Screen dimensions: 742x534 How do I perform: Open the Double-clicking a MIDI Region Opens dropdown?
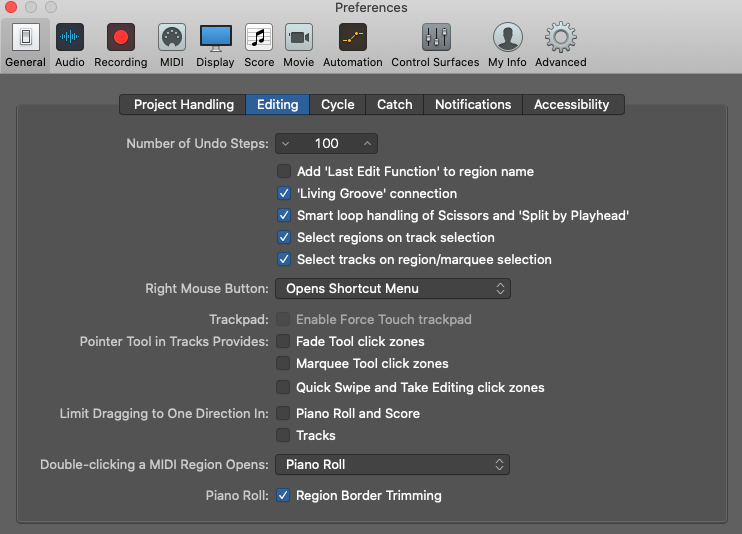(x=392, y=464)
